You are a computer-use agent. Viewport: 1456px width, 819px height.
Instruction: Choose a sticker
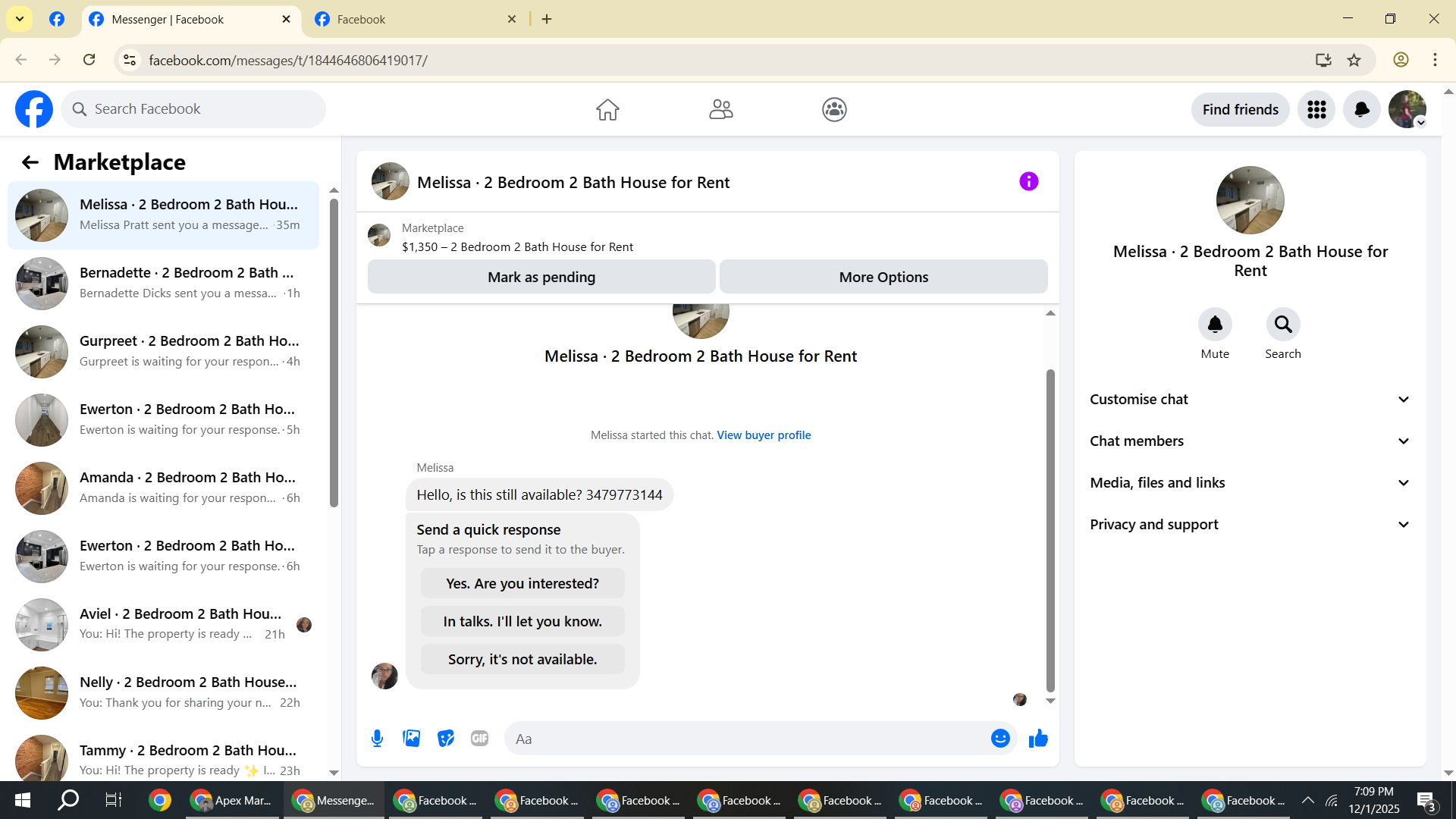point(446,739)
